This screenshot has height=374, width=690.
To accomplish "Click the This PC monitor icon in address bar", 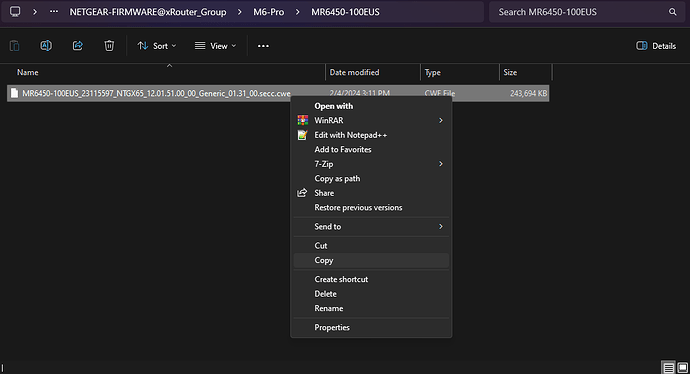I will coord(15,12).
